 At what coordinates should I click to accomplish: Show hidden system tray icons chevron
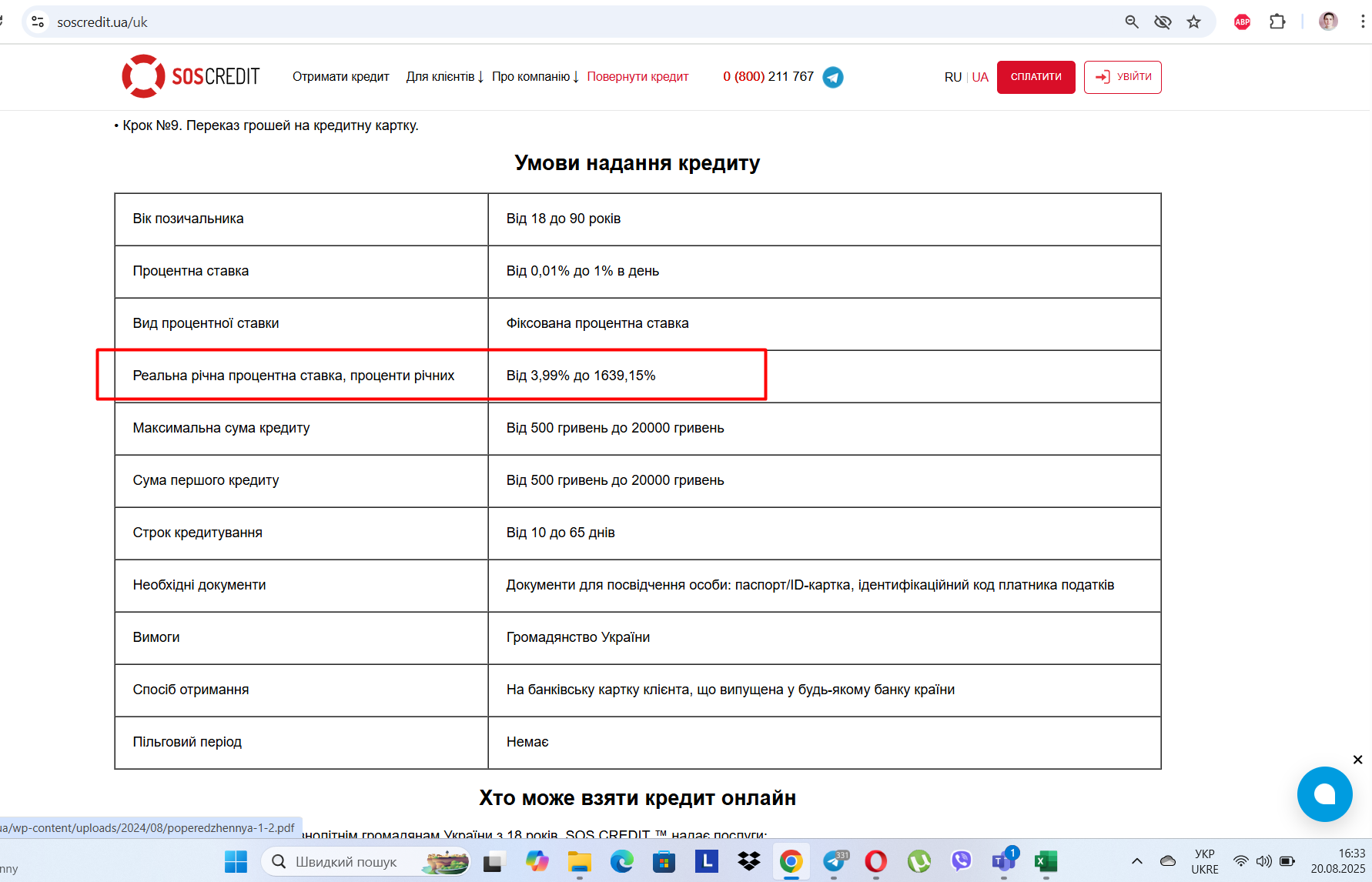click(1136, 861)
